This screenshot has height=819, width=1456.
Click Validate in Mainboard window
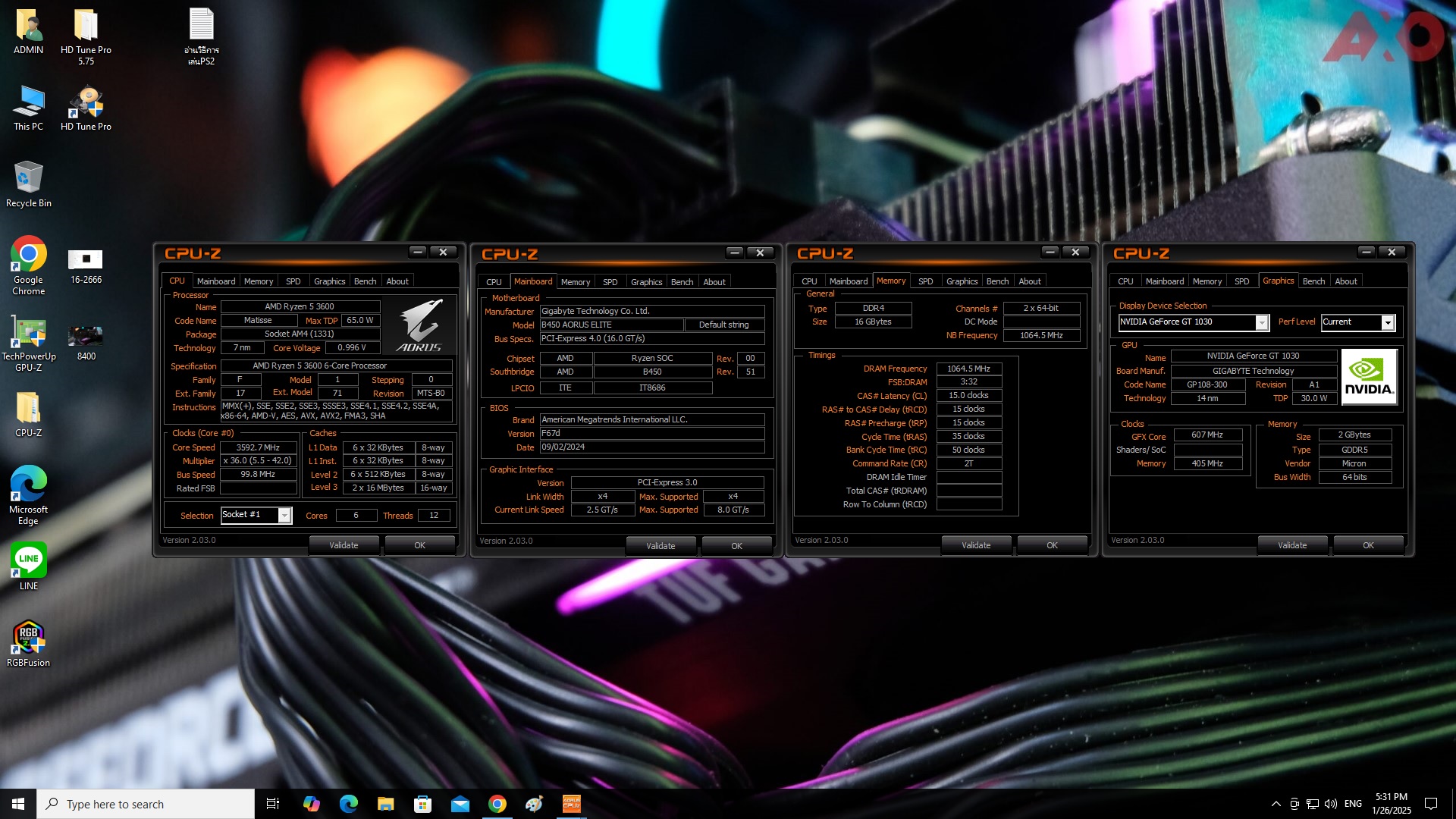[661, 546]
